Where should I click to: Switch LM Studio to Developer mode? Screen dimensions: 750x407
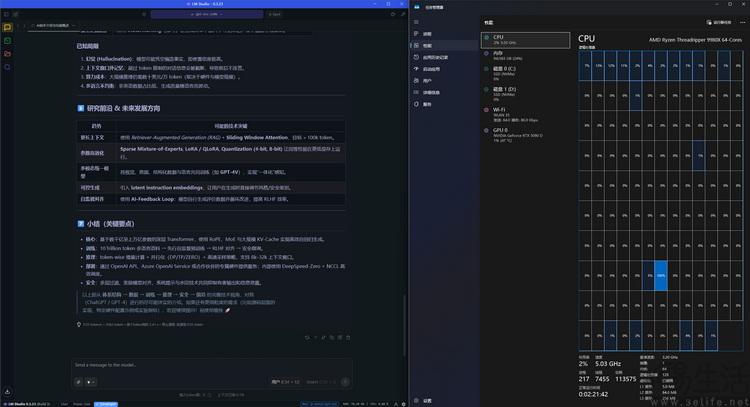(106, 404)
